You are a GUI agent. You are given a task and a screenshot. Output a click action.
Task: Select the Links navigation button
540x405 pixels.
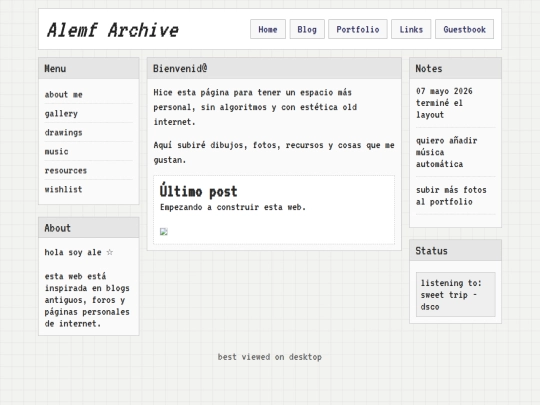[x=411, y=29]
